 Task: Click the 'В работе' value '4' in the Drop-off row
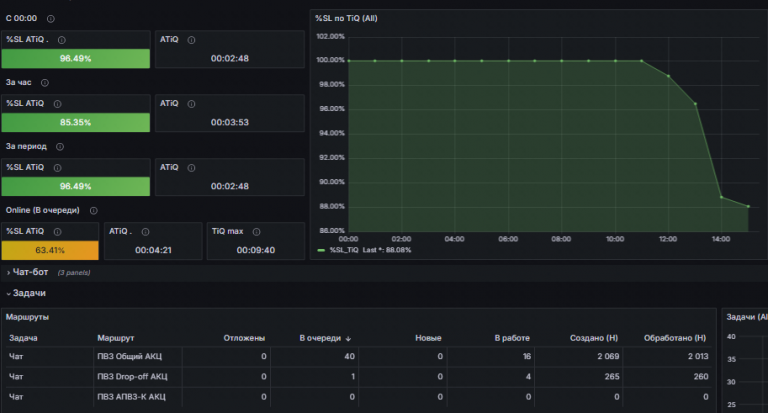[x=528, y=376]
